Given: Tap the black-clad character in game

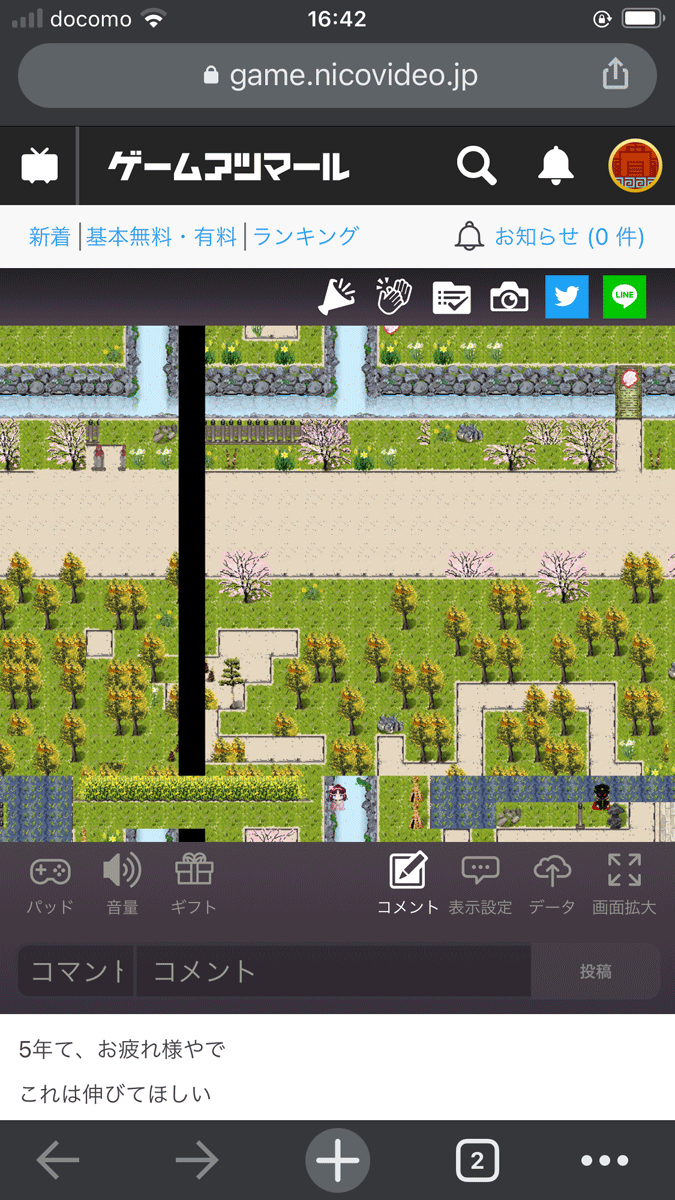Looking at the screenshot, I should click(x=602, y=797).
